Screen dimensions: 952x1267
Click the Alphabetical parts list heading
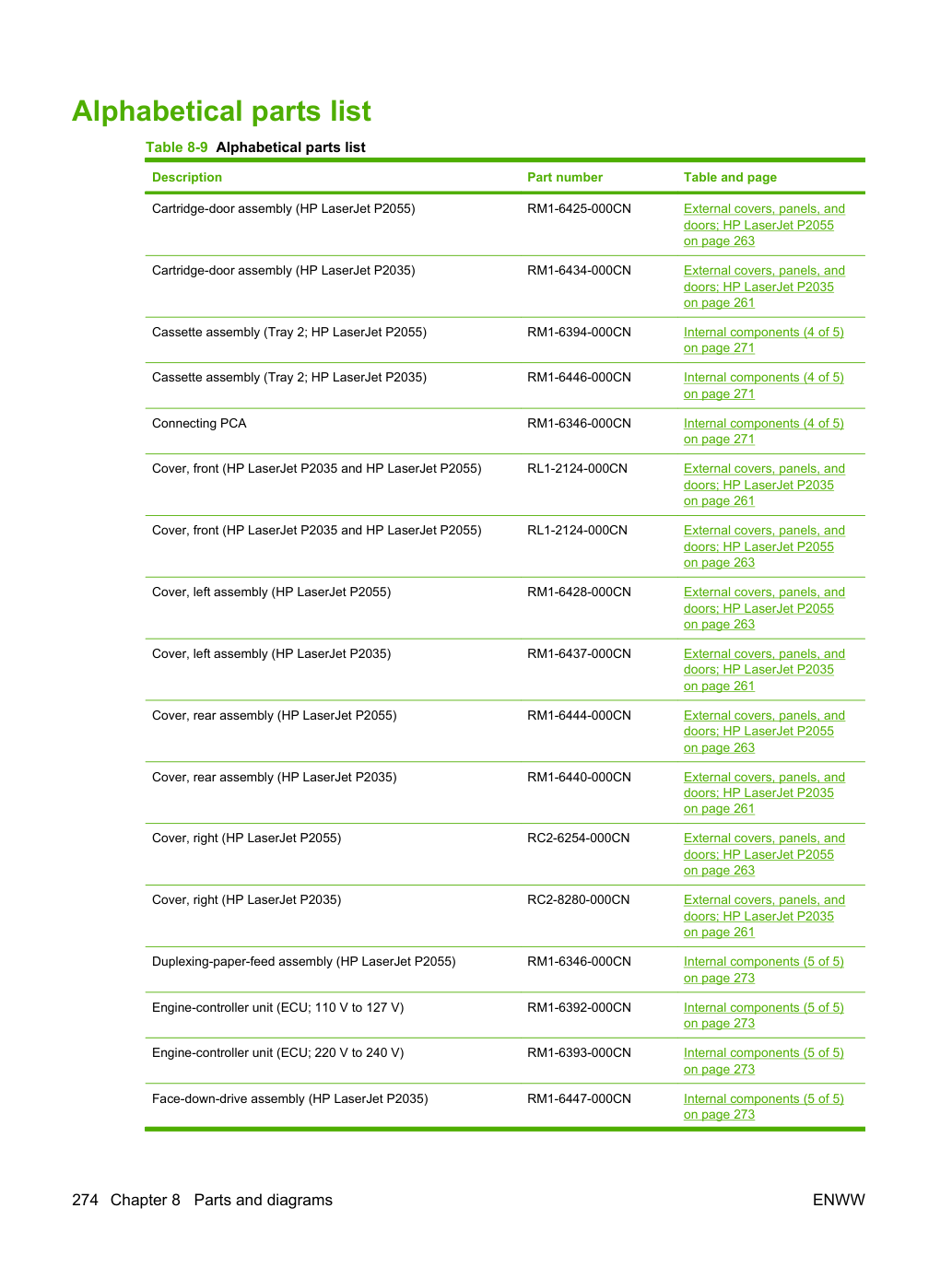tap(221, 111)
